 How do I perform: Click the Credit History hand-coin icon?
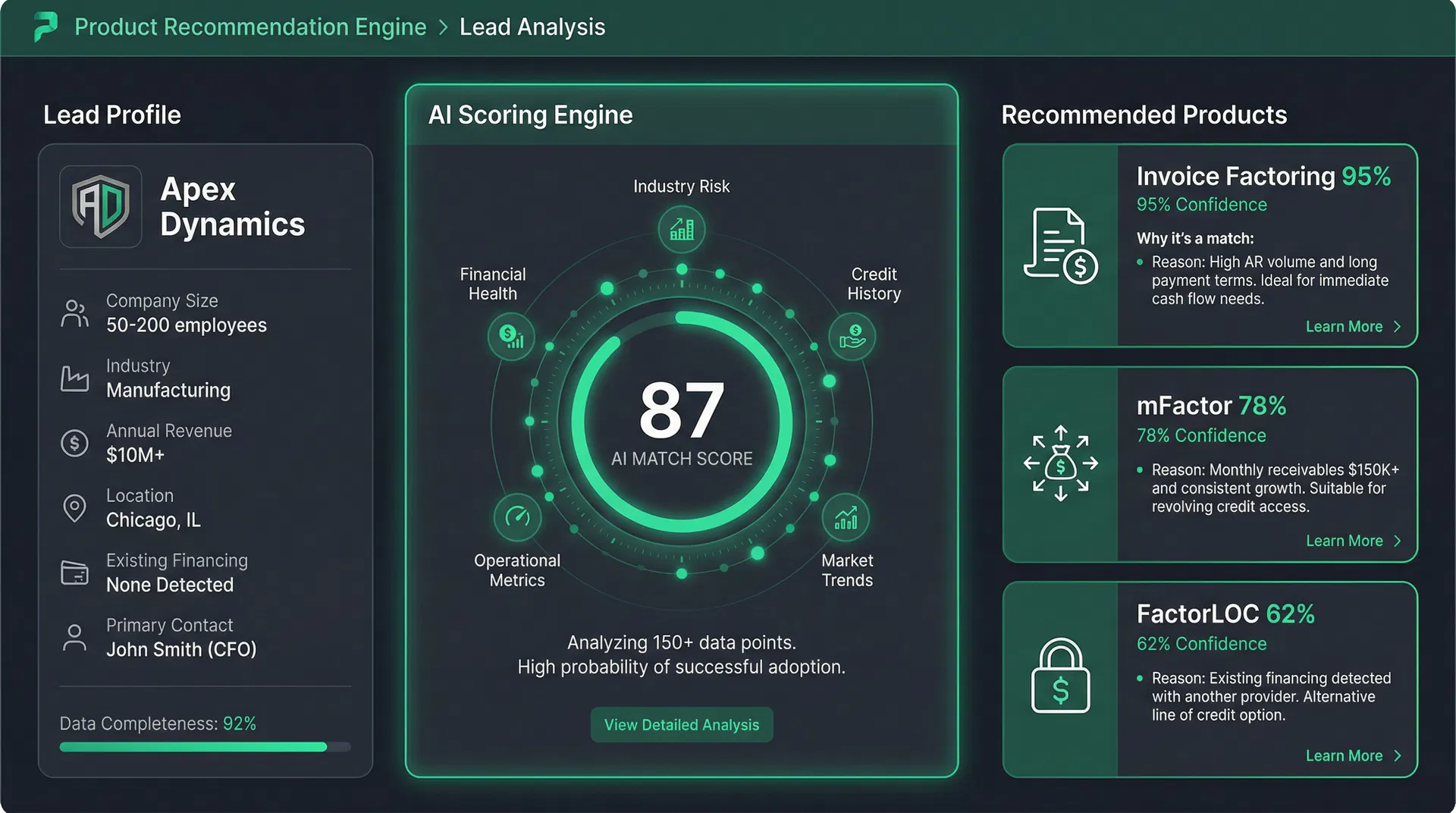[852, 337]
